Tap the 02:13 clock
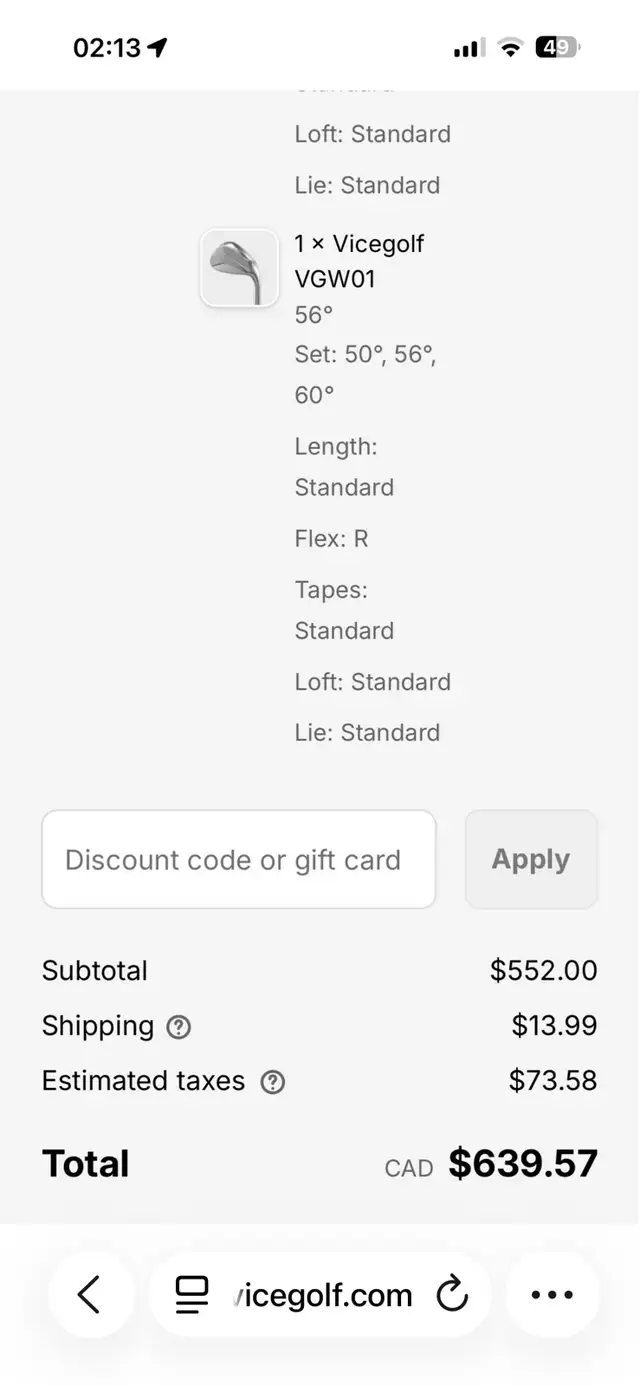This screenshot has height=1386, width=640. click(107, 47)
